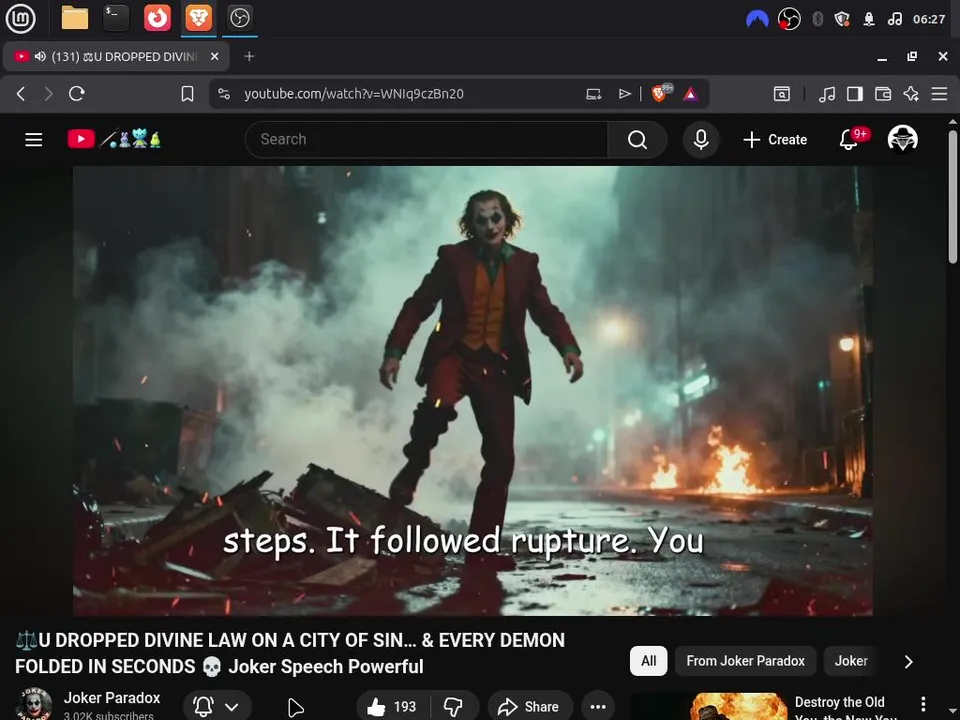Open Leo AI assistant icon
Image resolution: width=960 pixels, height=720 pixels.
click(x=911, y=94)
